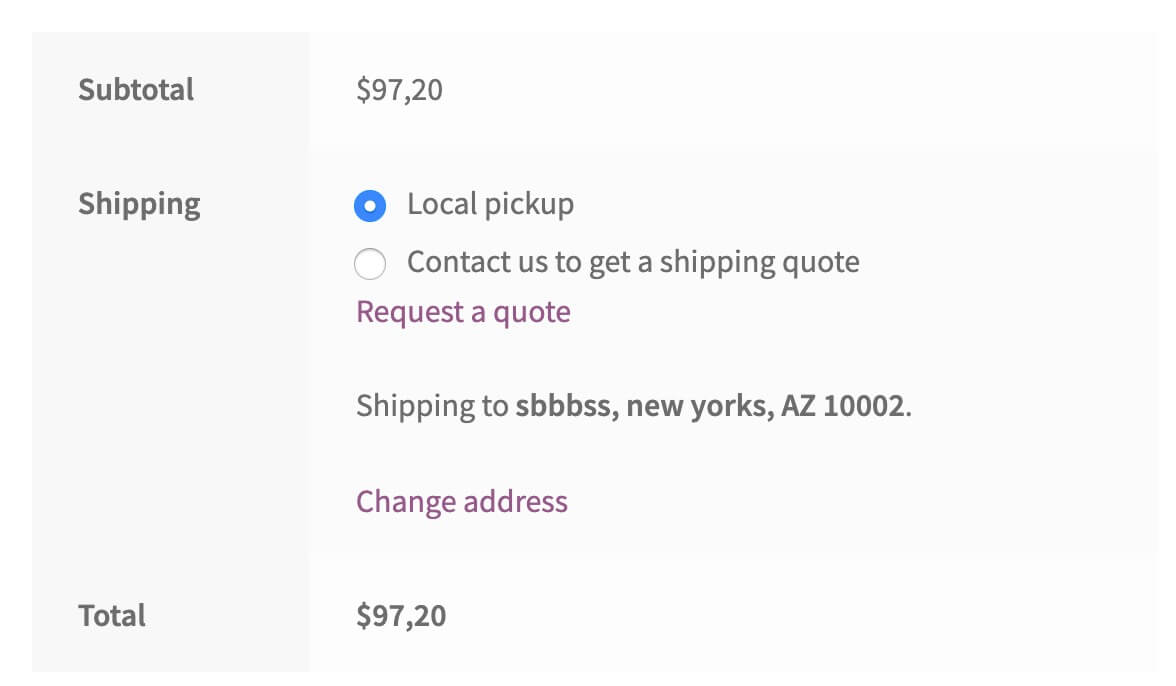Click the Subtotal row label
The height and width of the screenshot is (686, 1176).
coord(136,90)
